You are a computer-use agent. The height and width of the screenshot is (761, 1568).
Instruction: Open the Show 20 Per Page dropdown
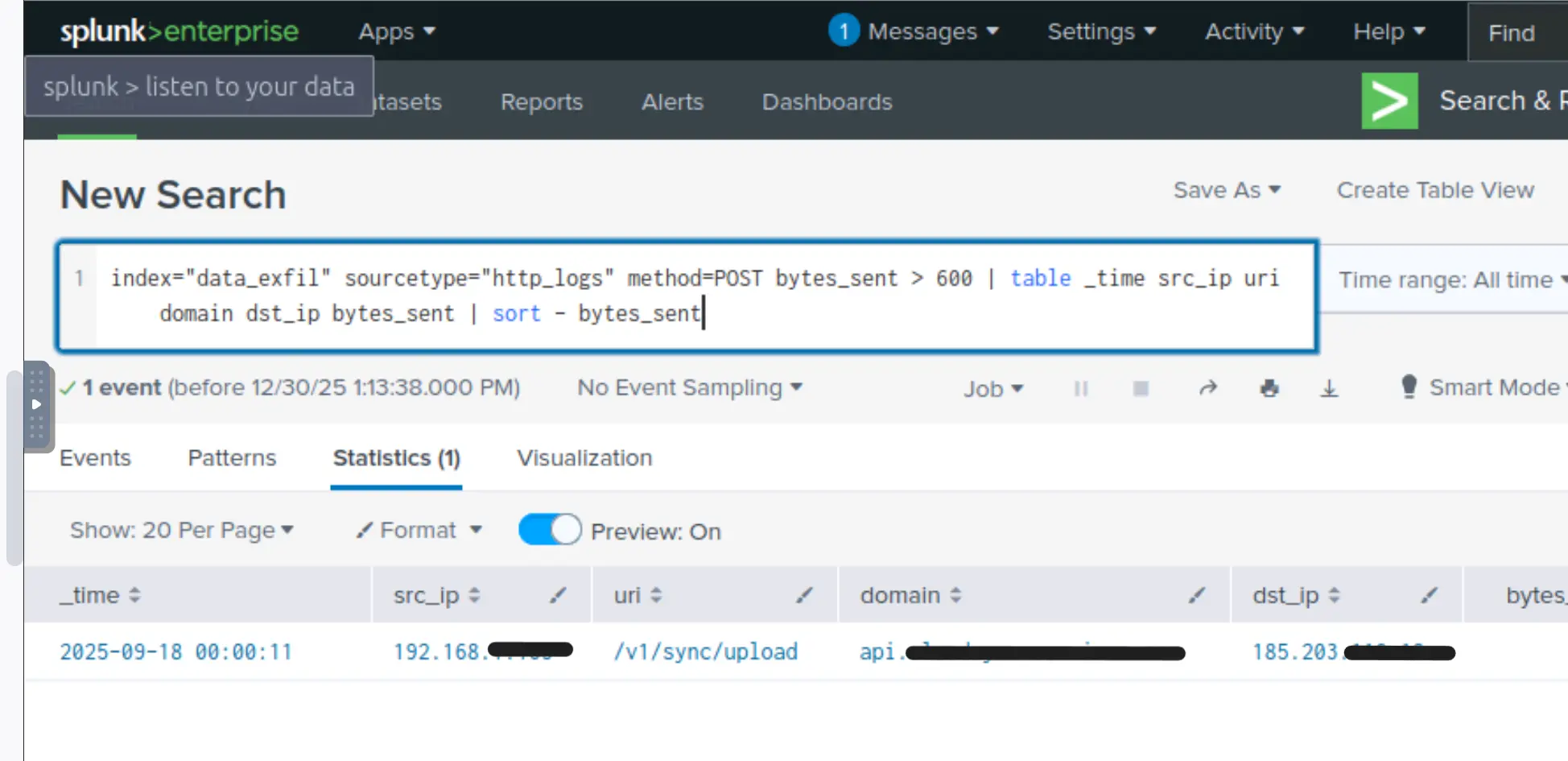point(181,530)
